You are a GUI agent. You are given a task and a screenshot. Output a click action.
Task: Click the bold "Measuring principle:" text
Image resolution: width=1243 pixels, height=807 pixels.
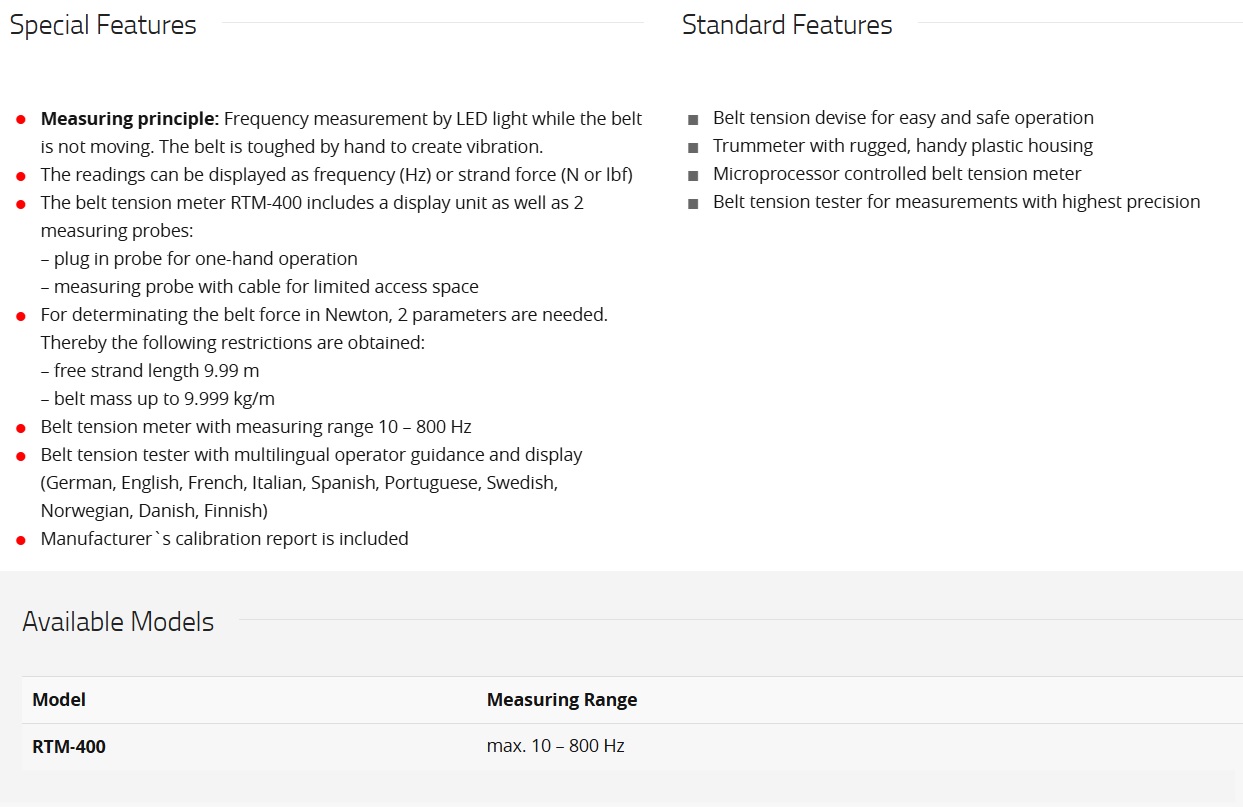[x=130, y=119]
